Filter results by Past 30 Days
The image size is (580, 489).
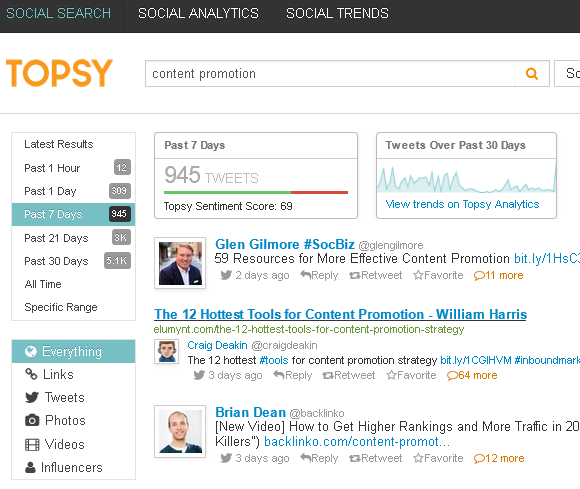pos(74,261)
